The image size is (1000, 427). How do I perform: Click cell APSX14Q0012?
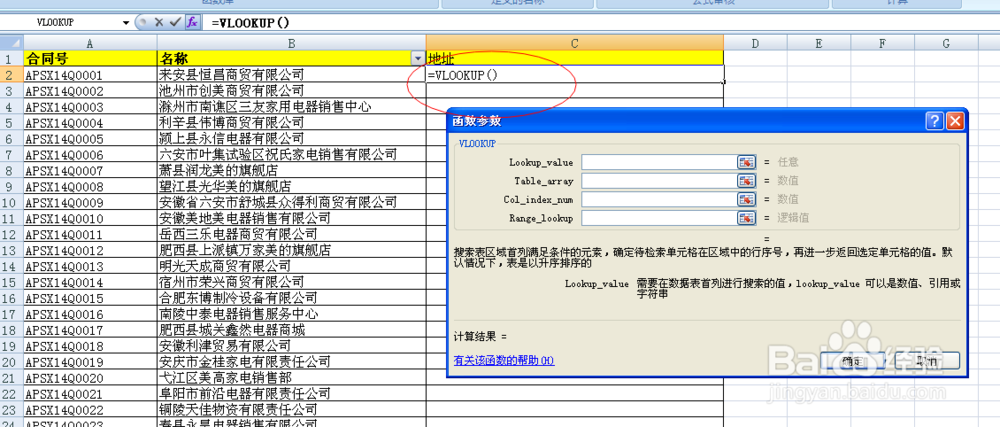click(90, 250)
